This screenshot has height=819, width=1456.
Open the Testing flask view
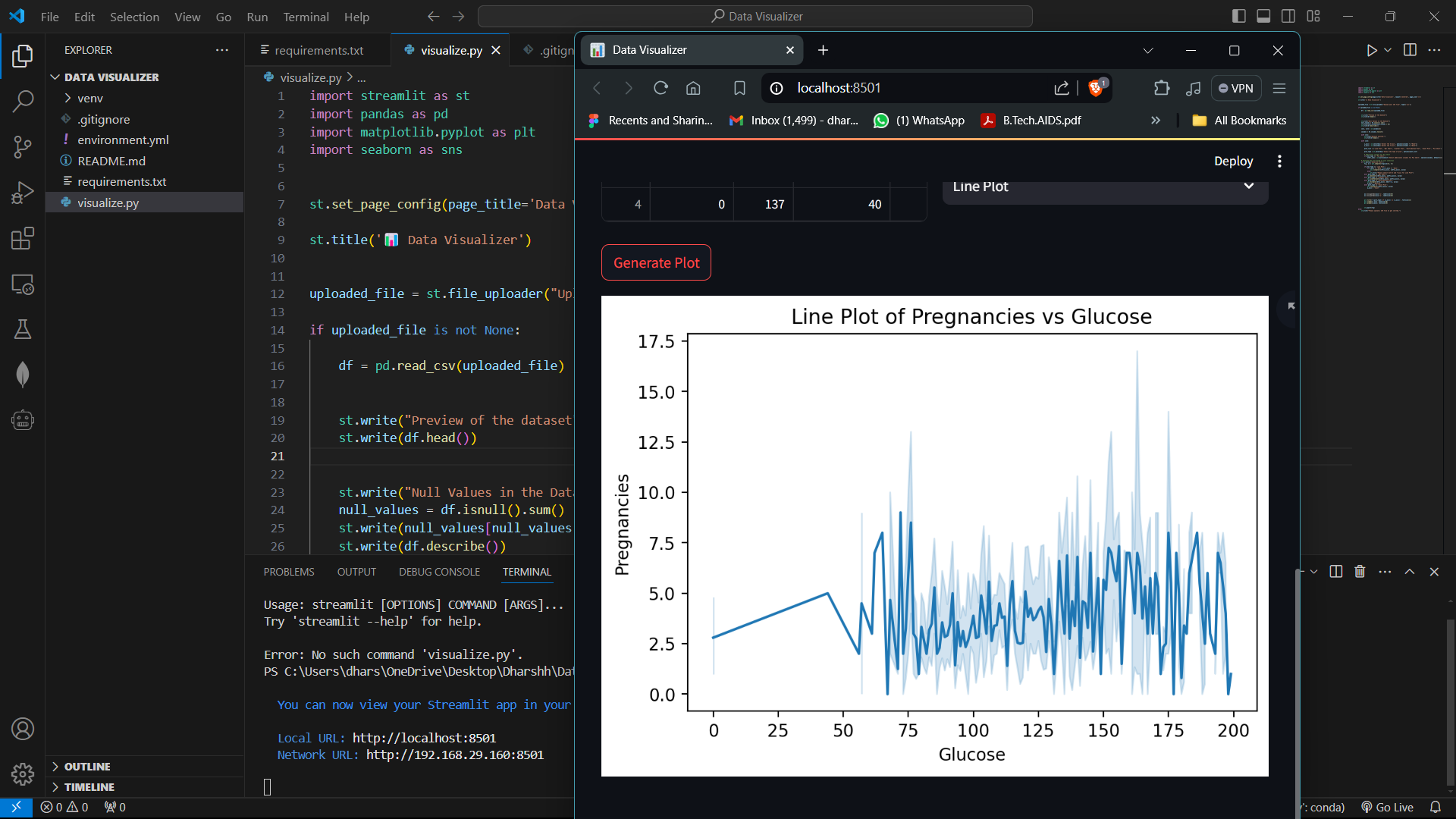point(23,329)
